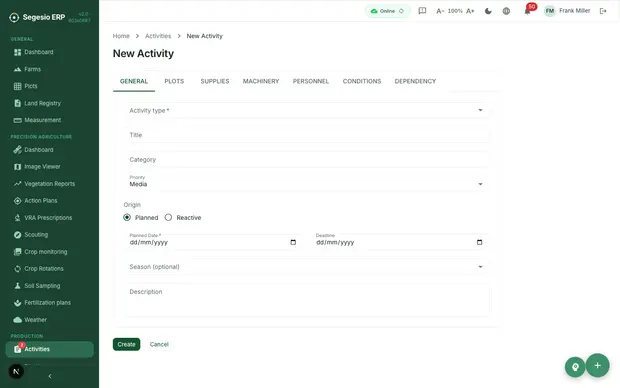This screenshot has height=388, width=620.
Task: Switch to the GENERAL tab
Action: tap(134, 81)
